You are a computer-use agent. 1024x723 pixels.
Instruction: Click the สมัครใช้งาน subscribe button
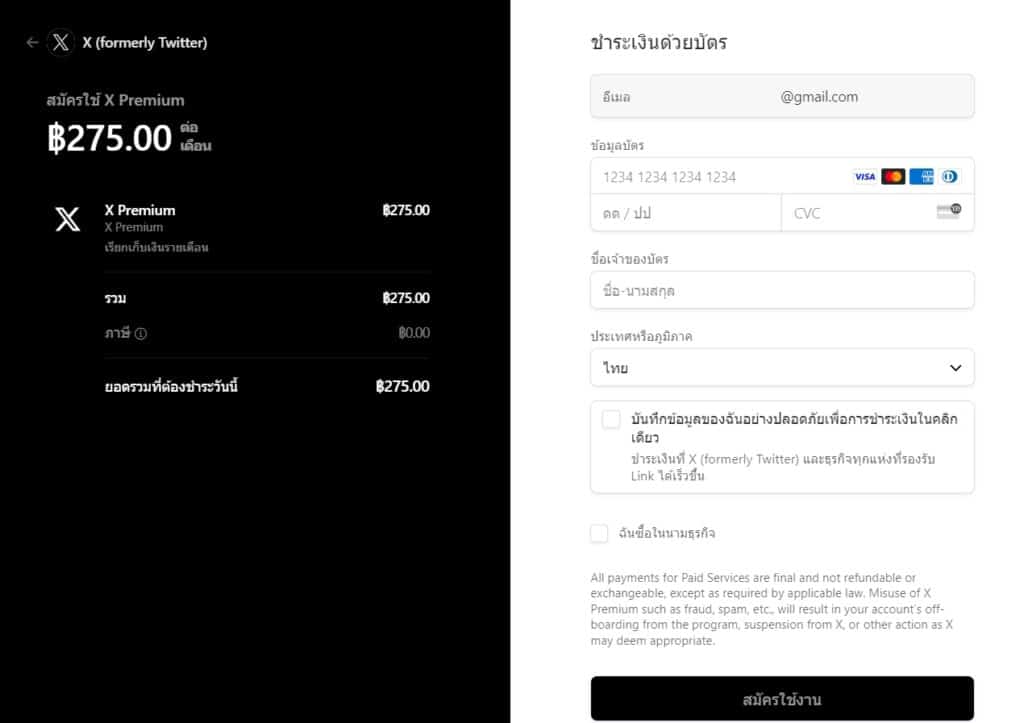[x=782, y=699]
